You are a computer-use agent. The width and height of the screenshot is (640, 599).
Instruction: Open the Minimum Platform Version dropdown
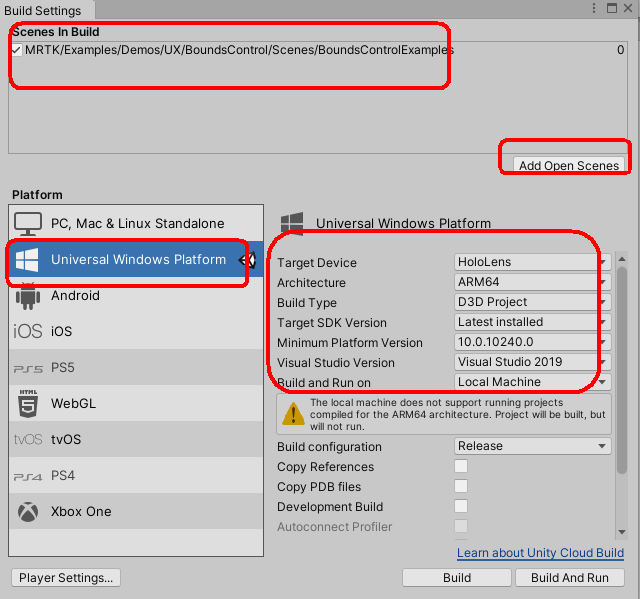point(532,342)
